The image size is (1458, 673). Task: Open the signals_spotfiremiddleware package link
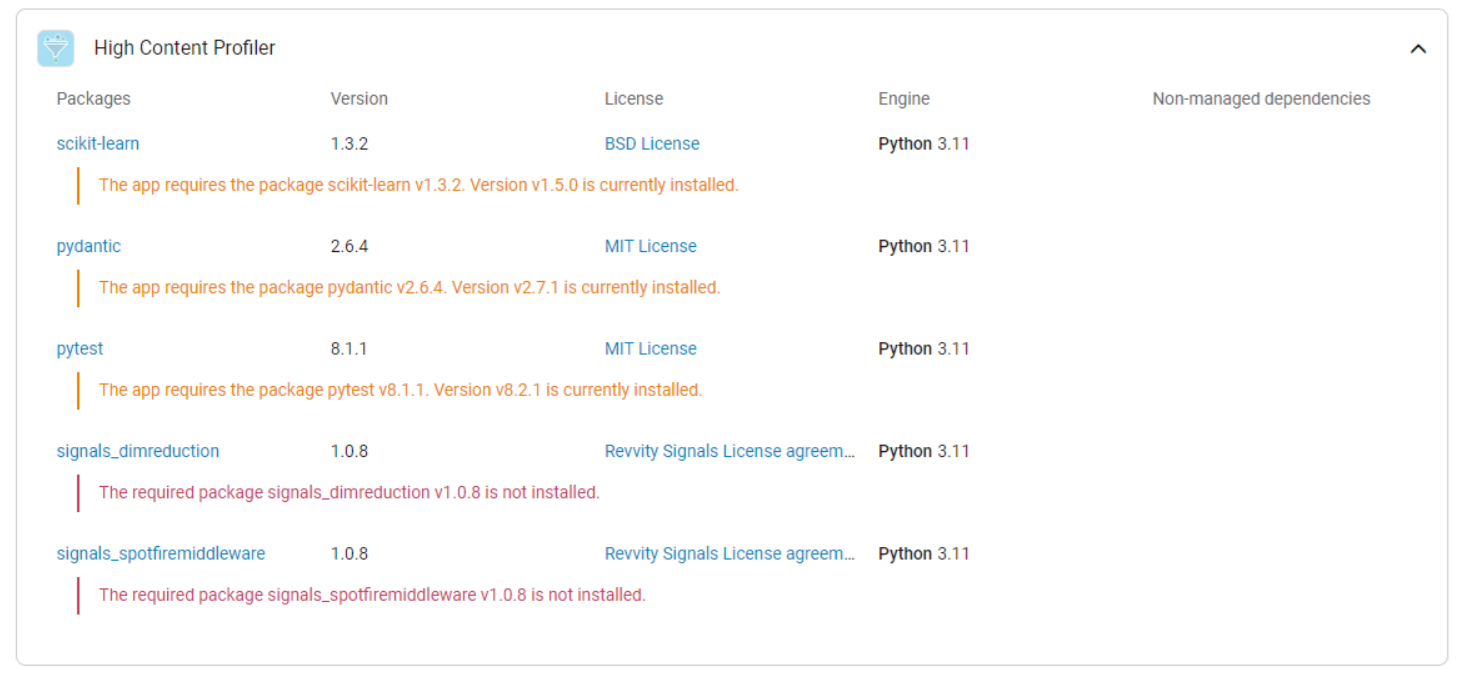[161, 554]
